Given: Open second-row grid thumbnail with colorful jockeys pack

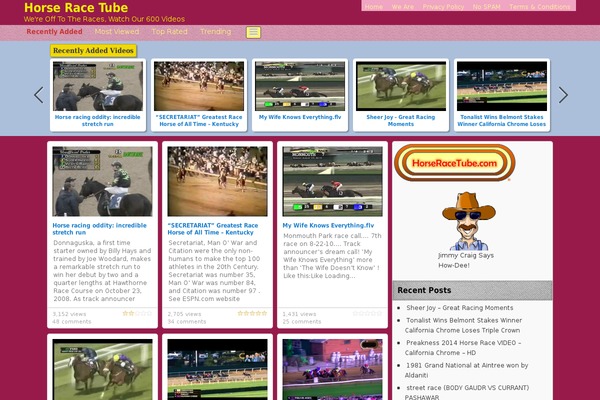Looking at the screenshot, I should pyautogui.click(x=333, y=369).
